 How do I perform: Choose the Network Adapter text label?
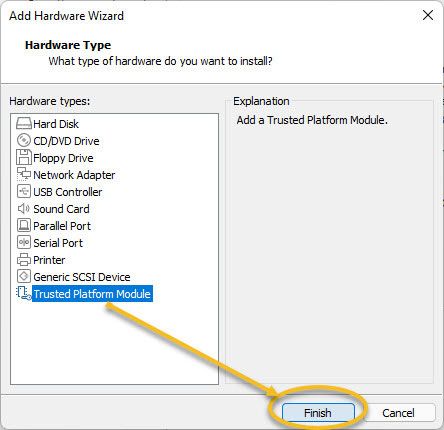74,175
